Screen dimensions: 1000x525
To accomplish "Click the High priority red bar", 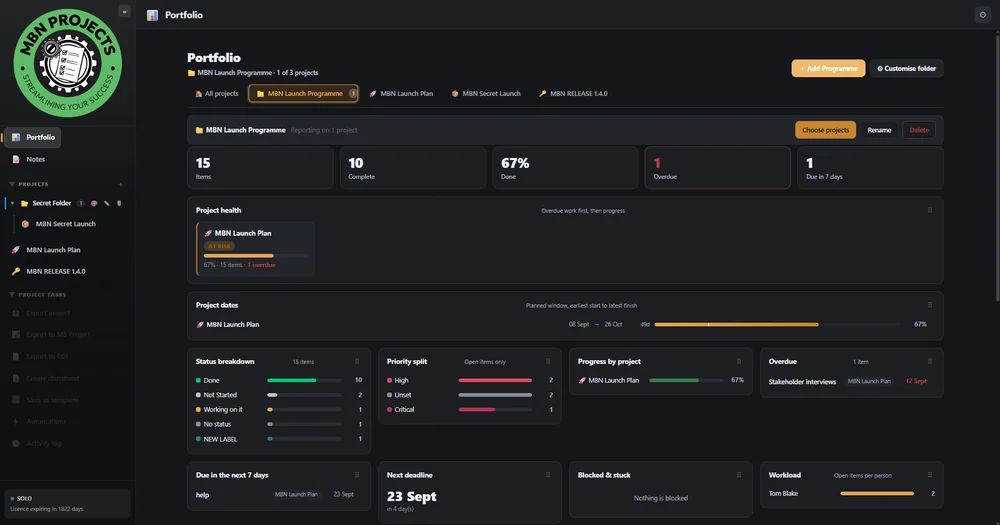I will coord(495,380).
